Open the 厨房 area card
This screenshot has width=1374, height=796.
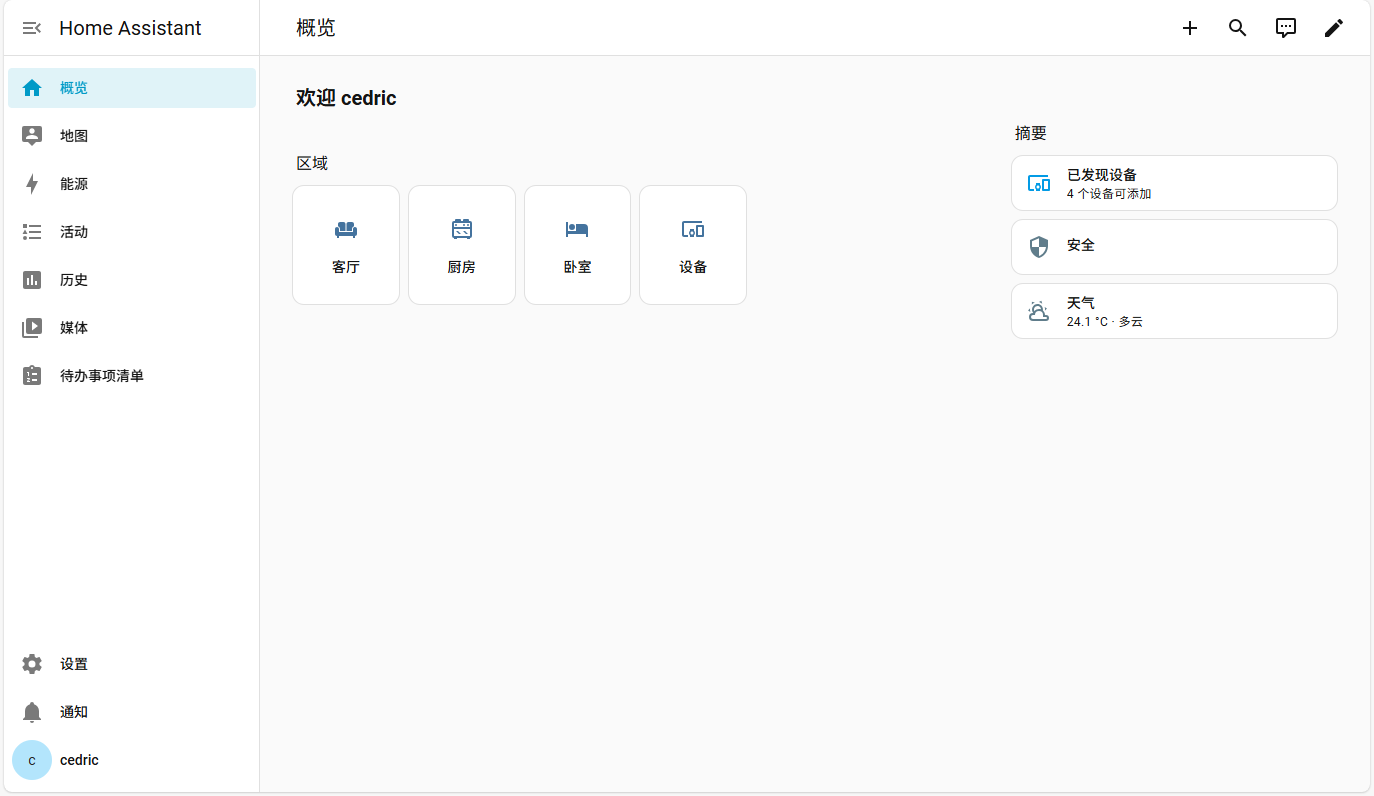(x=462, y=245)
